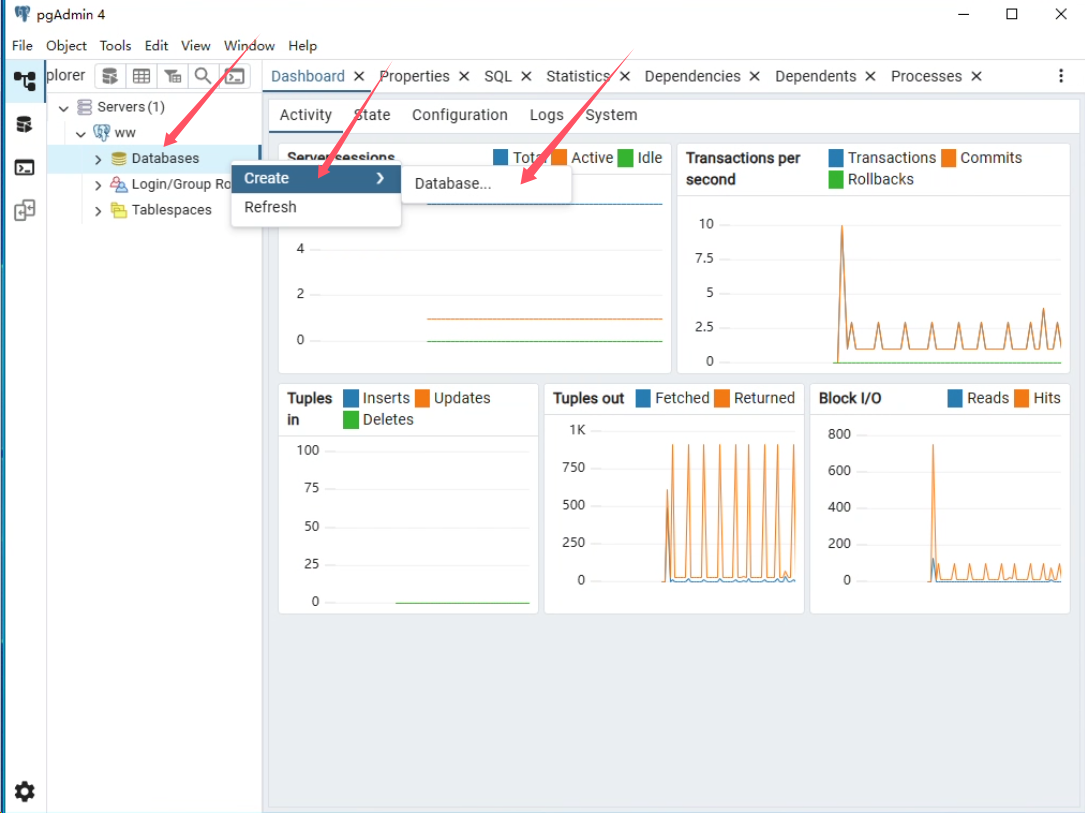Image resolution: width=1085 pixels, height=813 pixels.
Task: Click the Servers group icon
Action: (84, 107)
